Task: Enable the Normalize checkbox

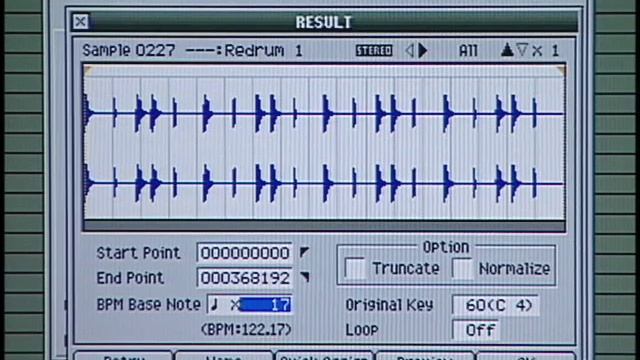Action: [463, 268]
